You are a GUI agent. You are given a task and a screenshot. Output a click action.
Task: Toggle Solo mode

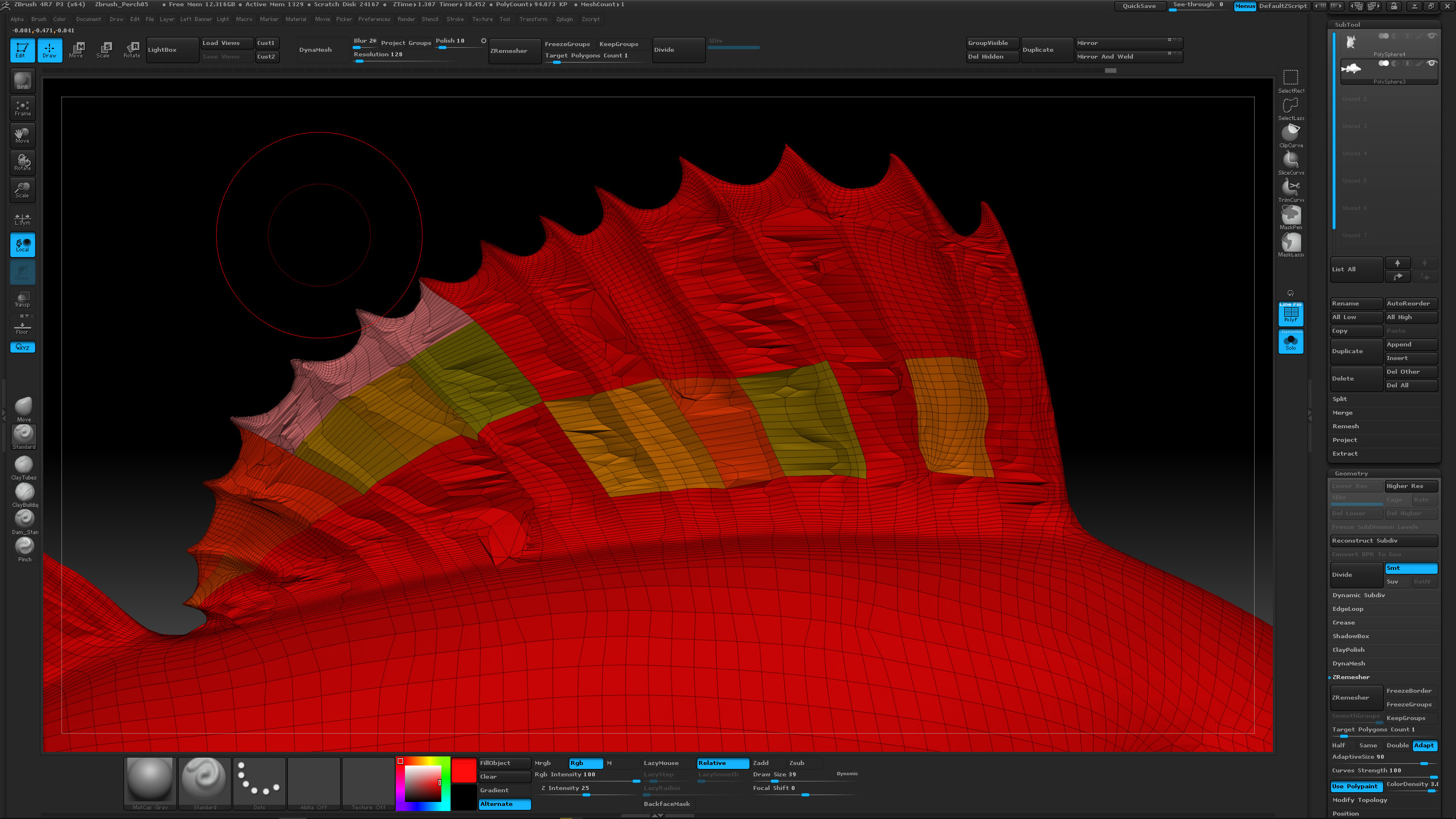(x=1290, y=341)
